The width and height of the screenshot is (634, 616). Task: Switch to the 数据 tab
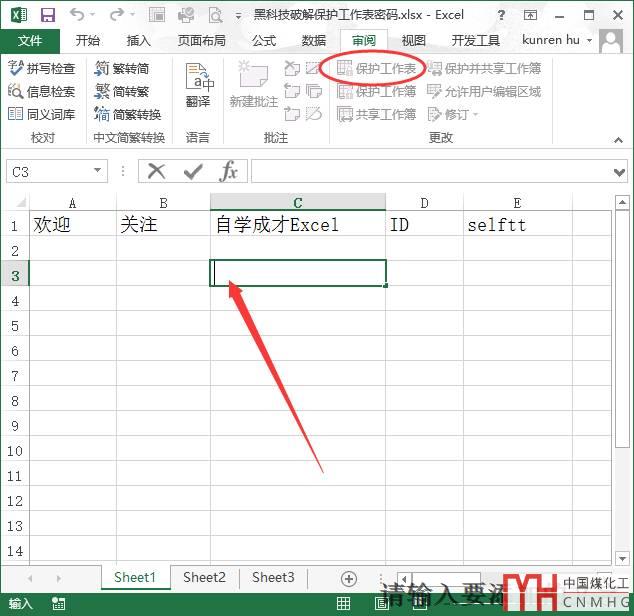[x=314, y=40]
